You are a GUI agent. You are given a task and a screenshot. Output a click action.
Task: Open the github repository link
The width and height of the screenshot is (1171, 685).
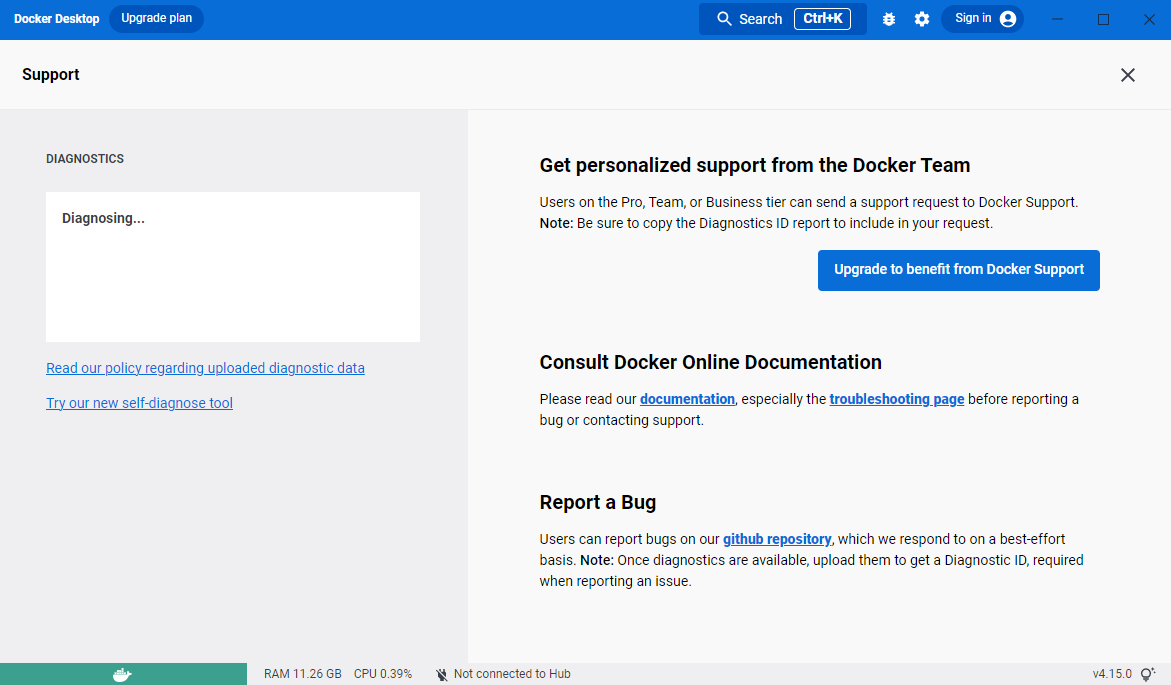coord(777,539)
